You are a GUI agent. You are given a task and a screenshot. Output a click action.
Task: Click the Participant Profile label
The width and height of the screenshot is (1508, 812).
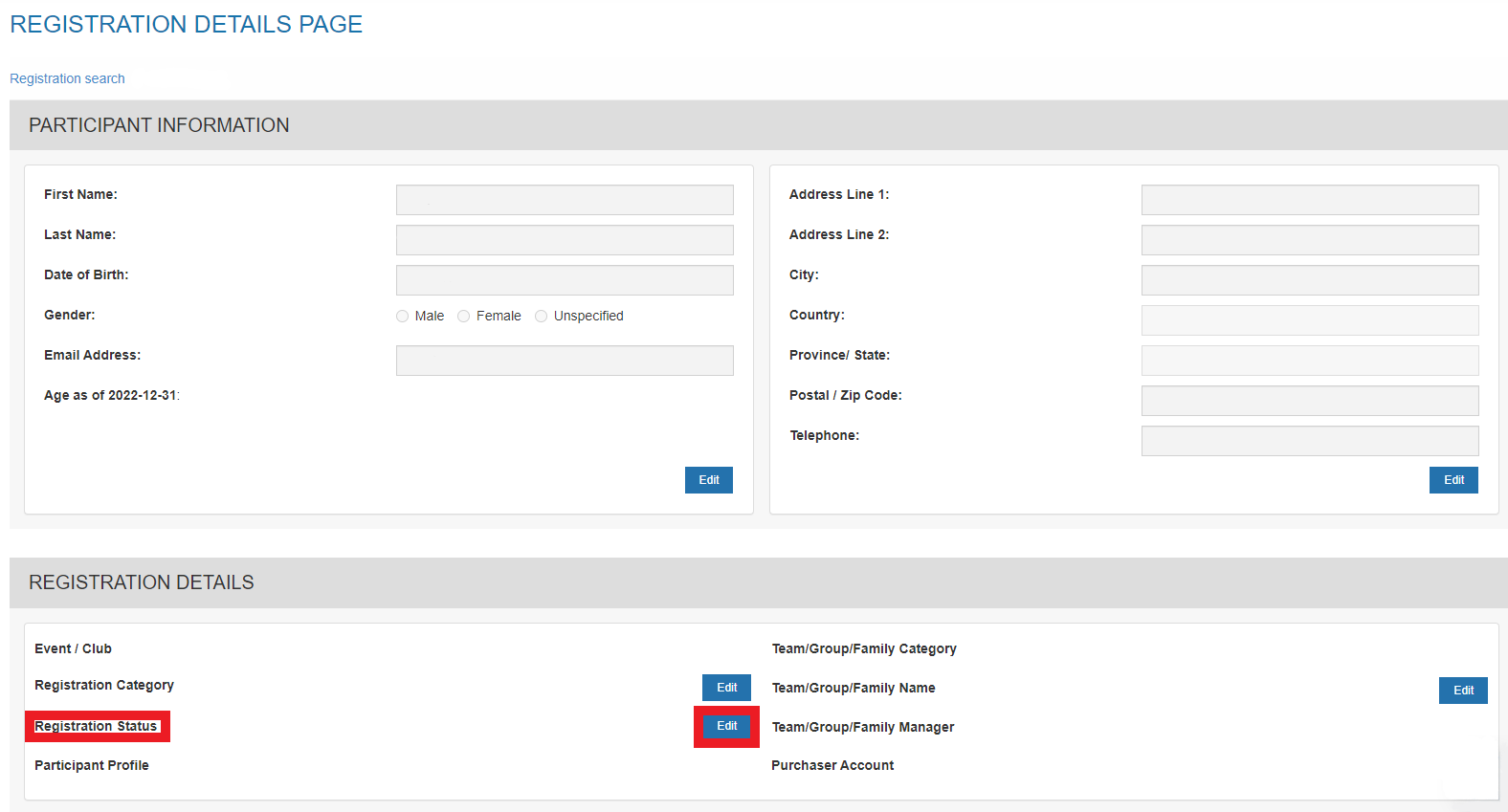[x=92, y=765]
